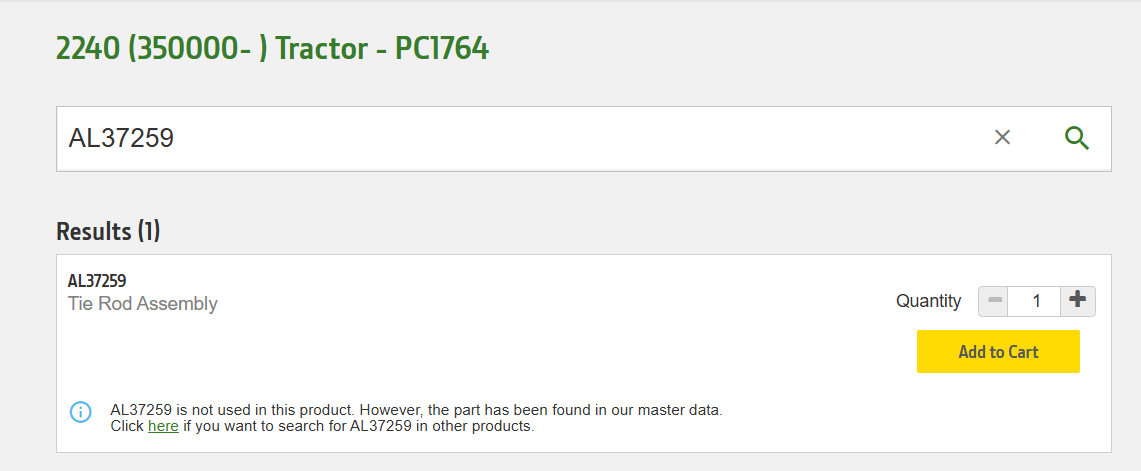Viewport: 1141px width, 471px height.
Task: Click the PC1764 catalog code in title
Action: coord(442,48)
